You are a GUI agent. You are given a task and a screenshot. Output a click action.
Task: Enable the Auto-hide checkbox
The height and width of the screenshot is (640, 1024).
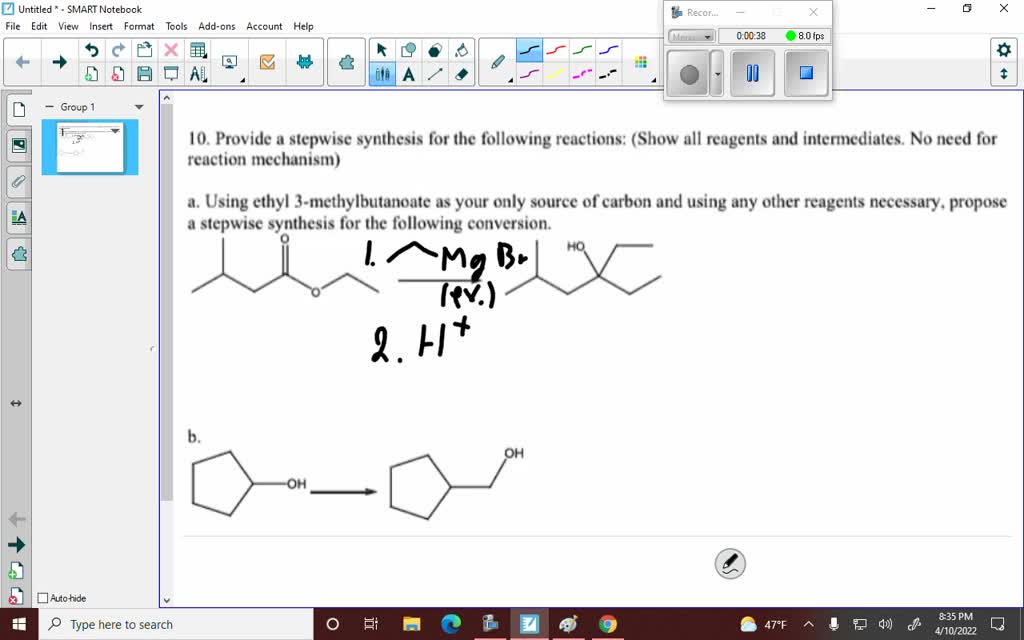[42, 598]
